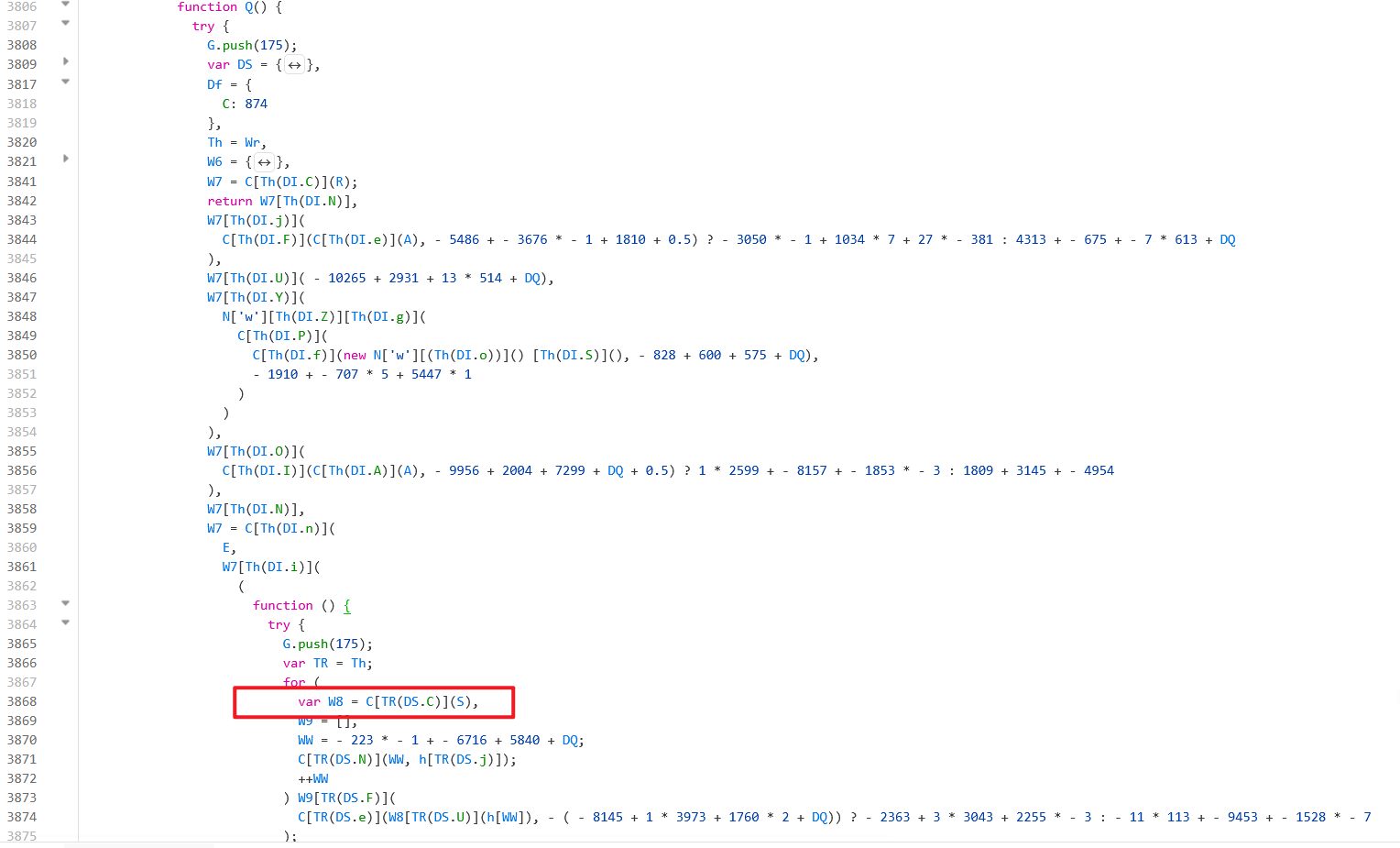The height and width of the screenshot is (848, 1400).
Task: Click the value 874 on line 3818
Action: pos(256,104)
